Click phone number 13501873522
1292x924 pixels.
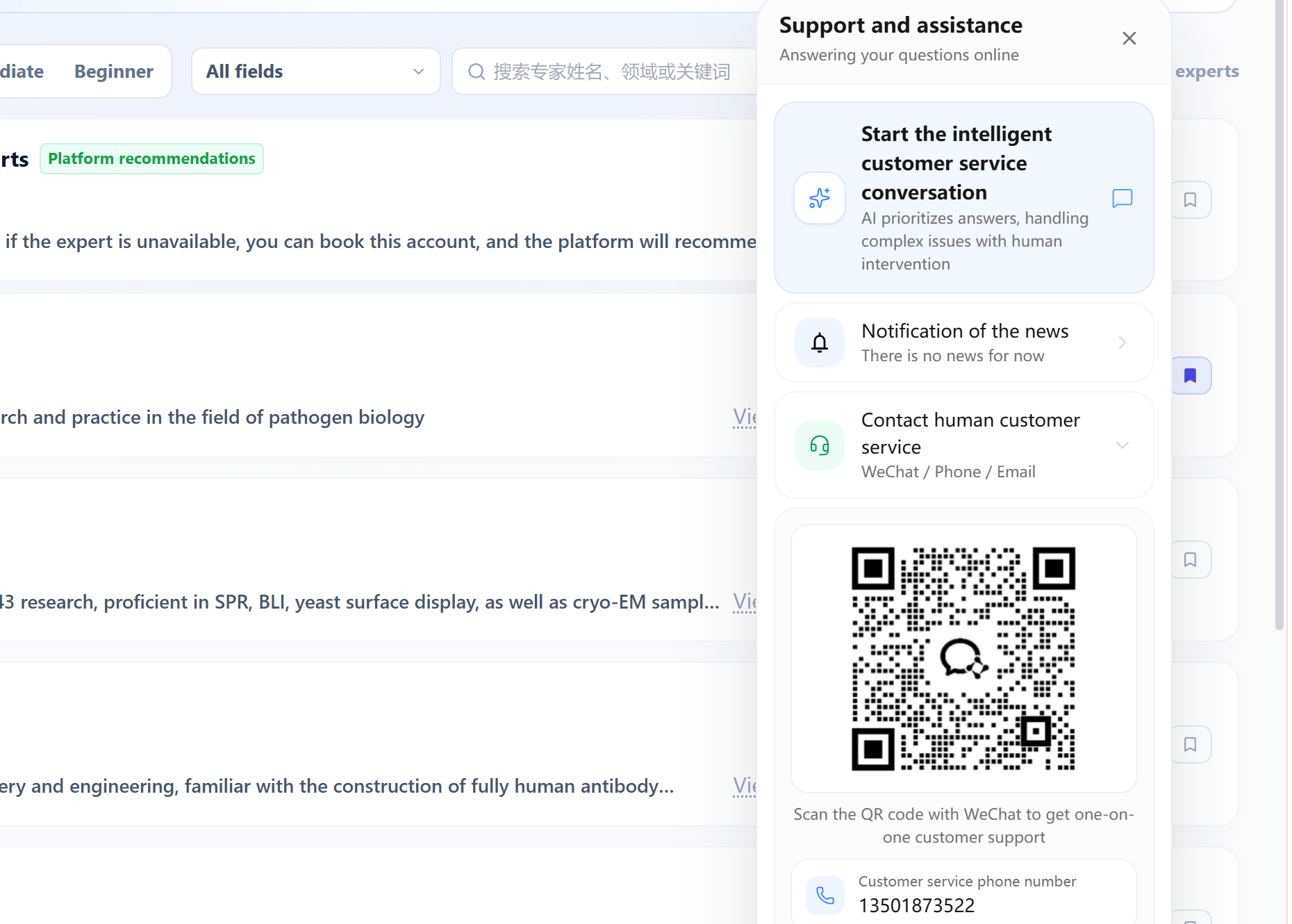coord(917,906)
